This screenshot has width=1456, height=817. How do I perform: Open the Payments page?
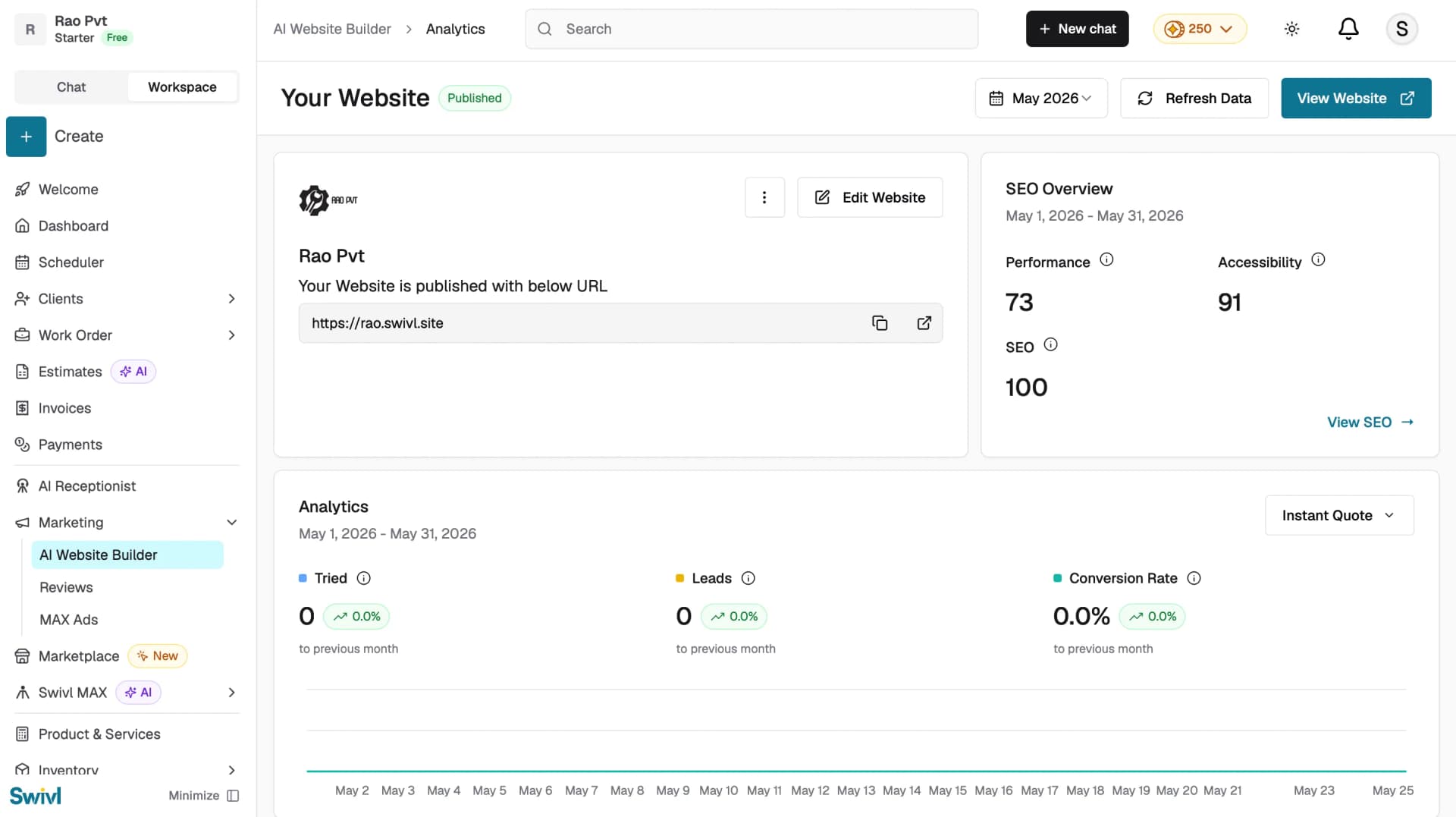(71, 445)
